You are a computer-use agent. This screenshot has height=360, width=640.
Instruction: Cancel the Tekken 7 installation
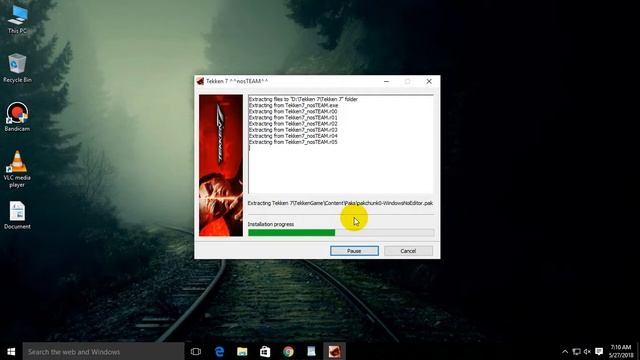pos(408,251)
